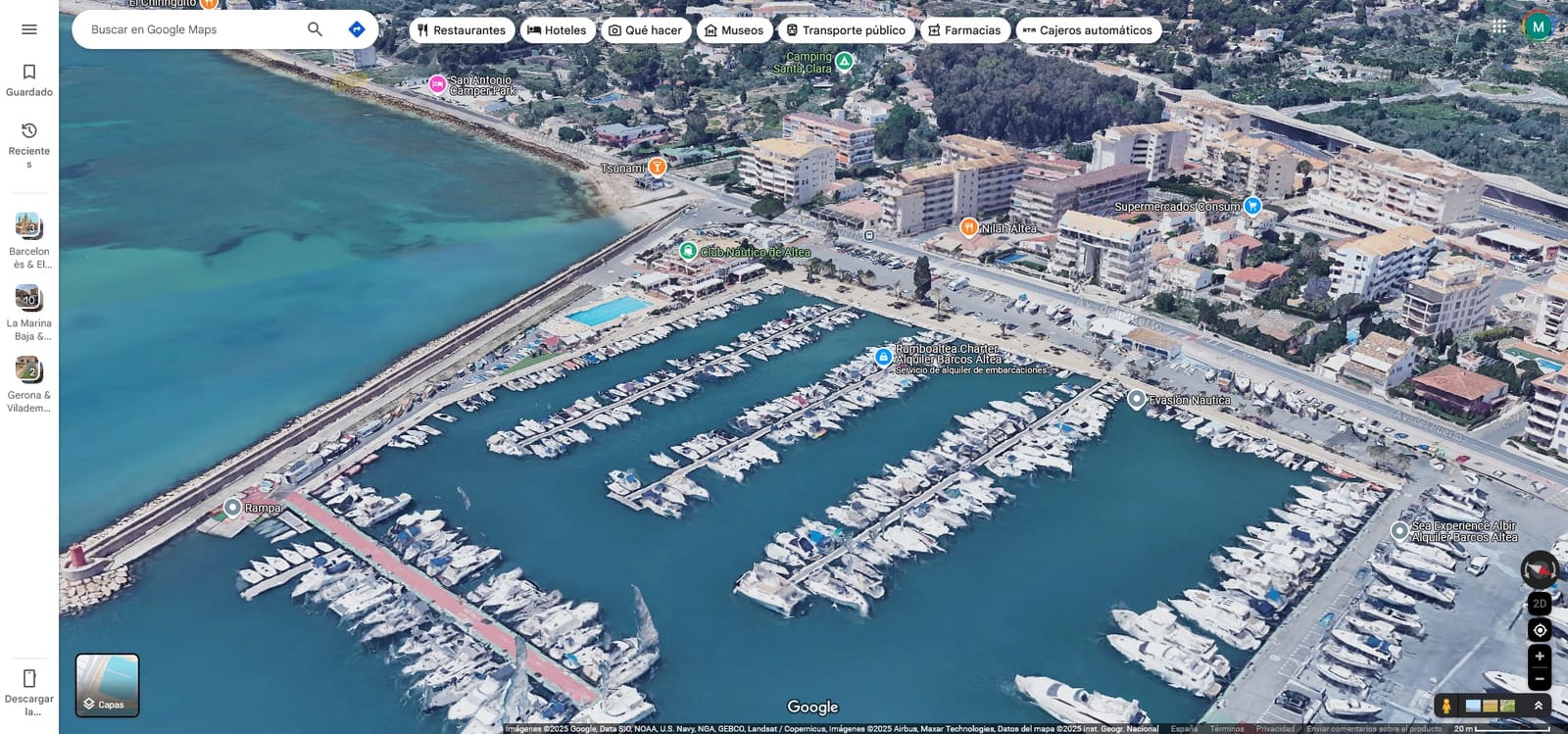The height and width of the screenshot is (734, 1568).
Task: Open directions with blue diamond icon
Action: pos(357,29)
